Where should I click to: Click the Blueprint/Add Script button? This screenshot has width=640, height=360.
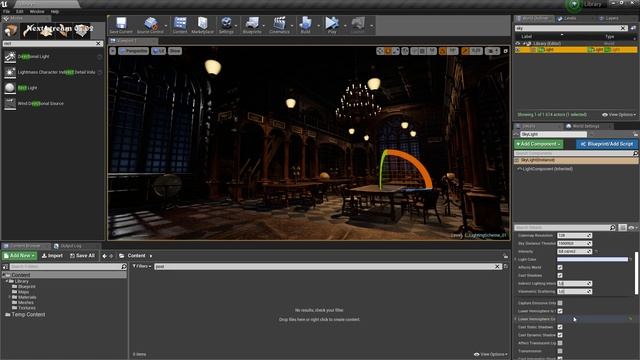(x=607, y=144)
